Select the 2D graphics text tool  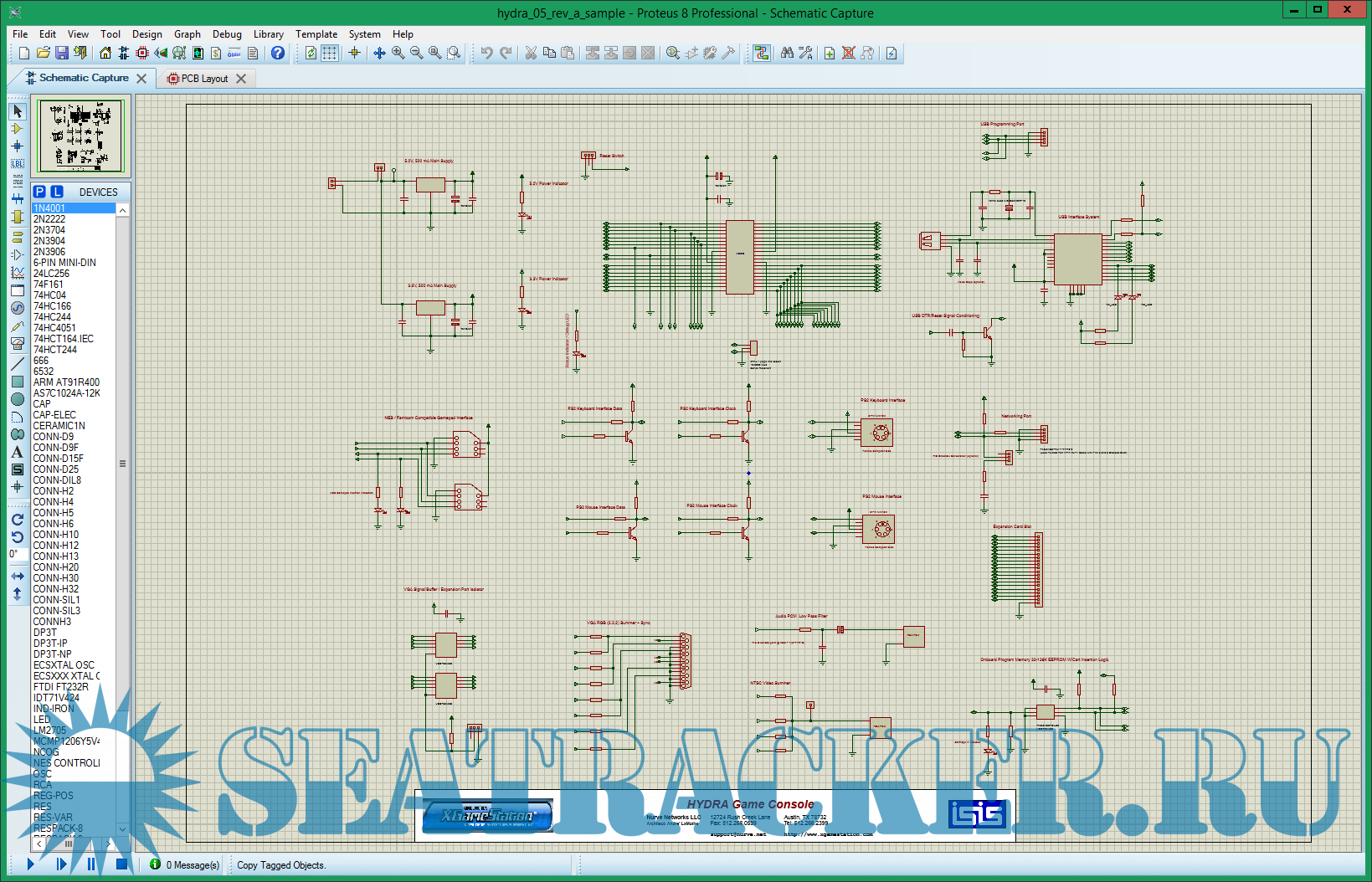pos(17,452)
